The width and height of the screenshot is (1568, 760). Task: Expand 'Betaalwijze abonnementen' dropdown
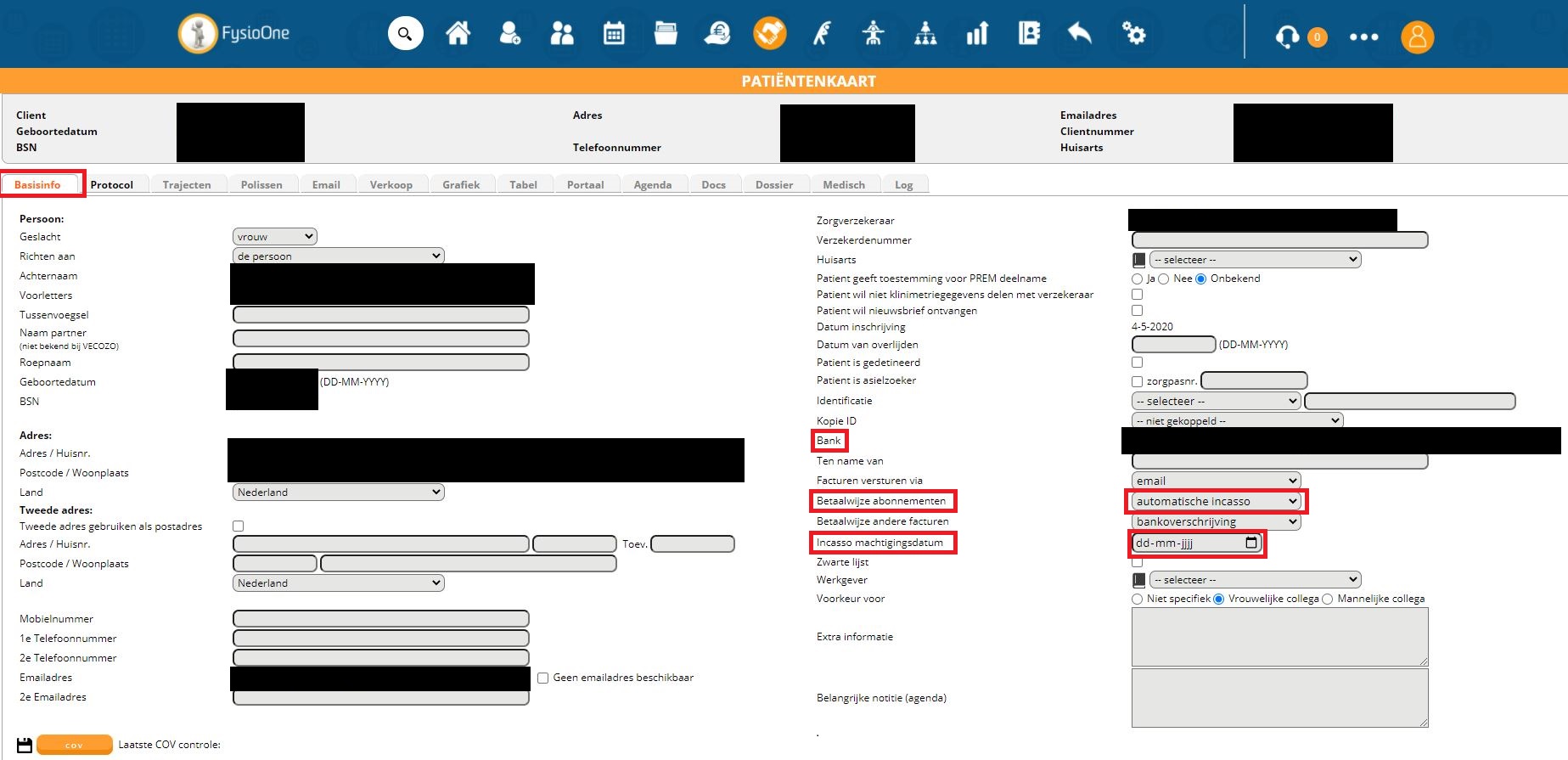[x=1216, y=502]
